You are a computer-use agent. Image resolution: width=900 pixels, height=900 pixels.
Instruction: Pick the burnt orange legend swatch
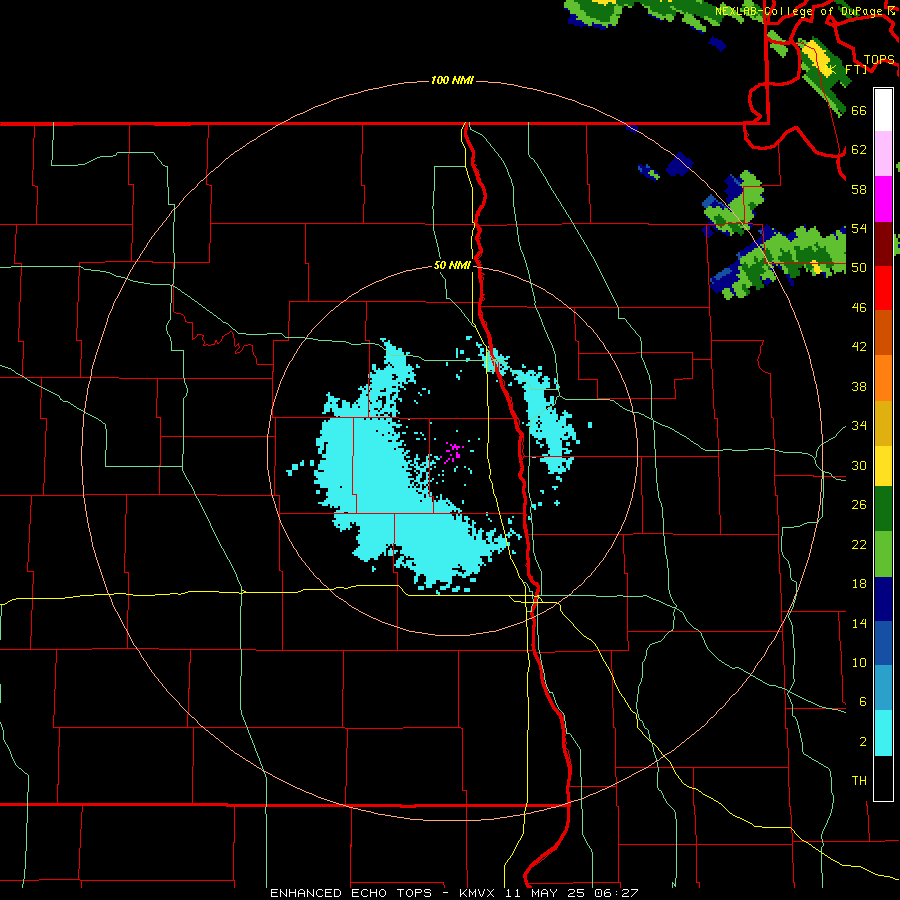click(883, 333)
